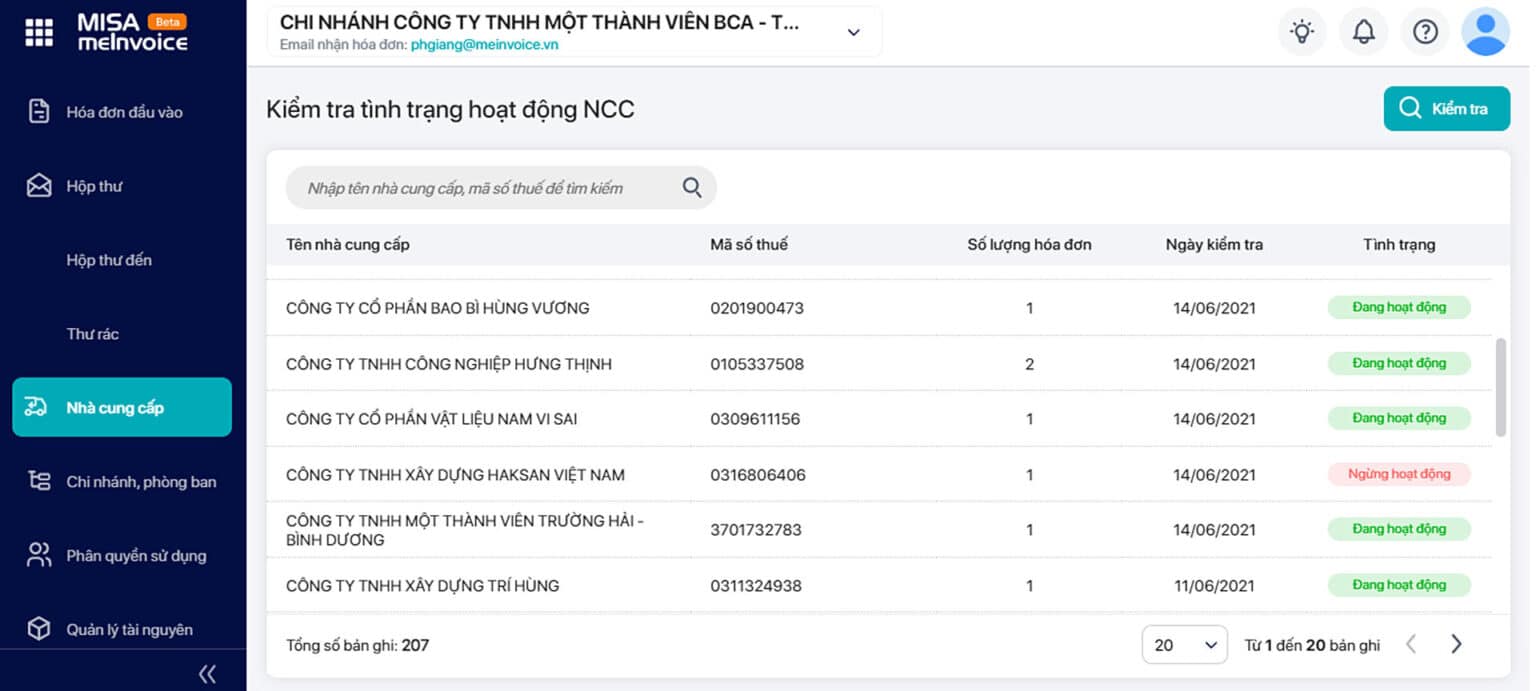Open the app grid menu icon

pyautogui.click(x=38, y=32)
